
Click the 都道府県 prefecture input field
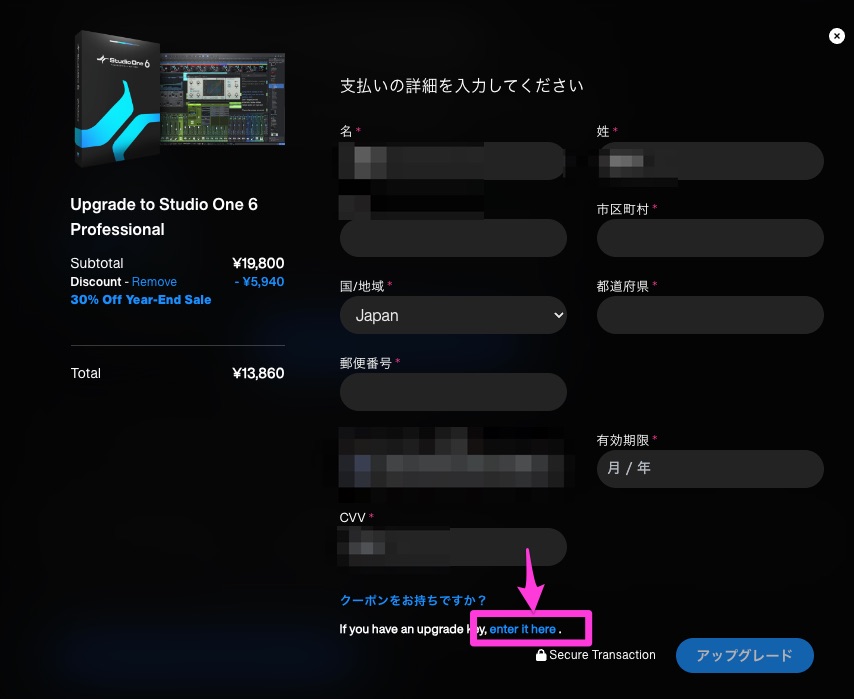(709, 315)
